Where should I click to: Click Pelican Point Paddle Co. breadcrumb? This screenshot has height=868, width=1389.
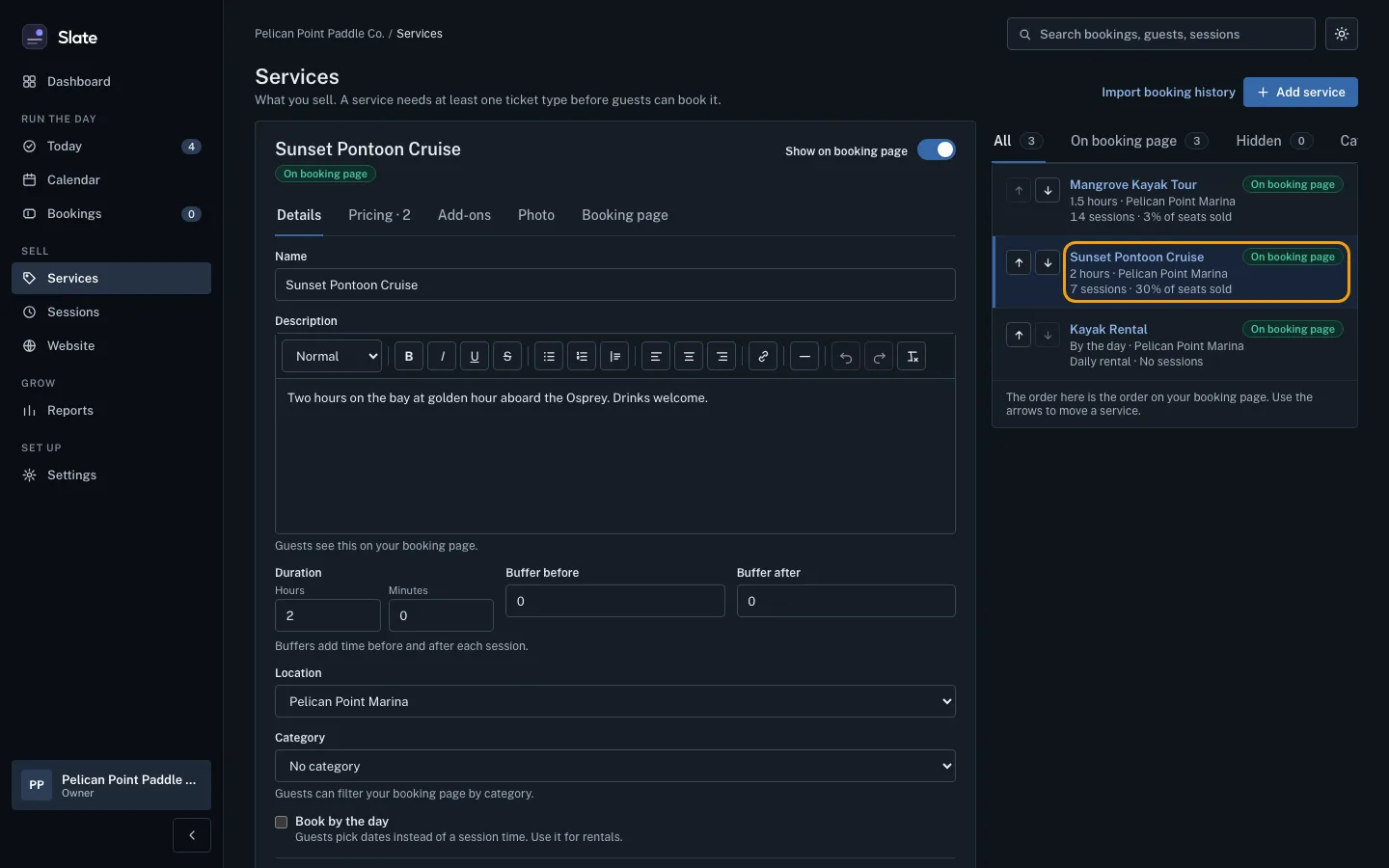319,34
